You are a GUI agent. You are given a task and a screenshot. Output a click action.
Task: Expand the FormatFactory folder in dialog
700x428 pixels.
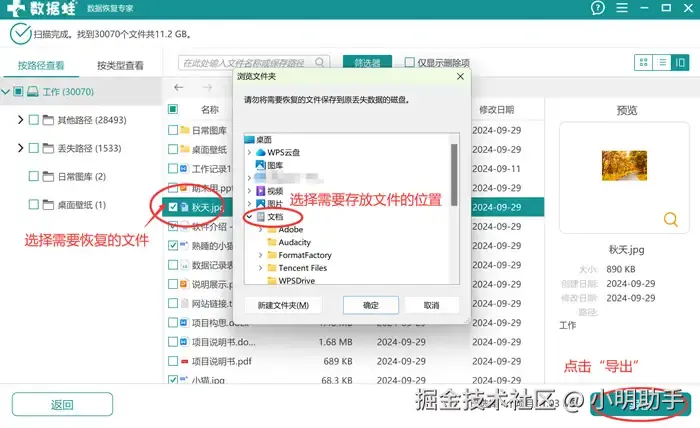(260, 255)
